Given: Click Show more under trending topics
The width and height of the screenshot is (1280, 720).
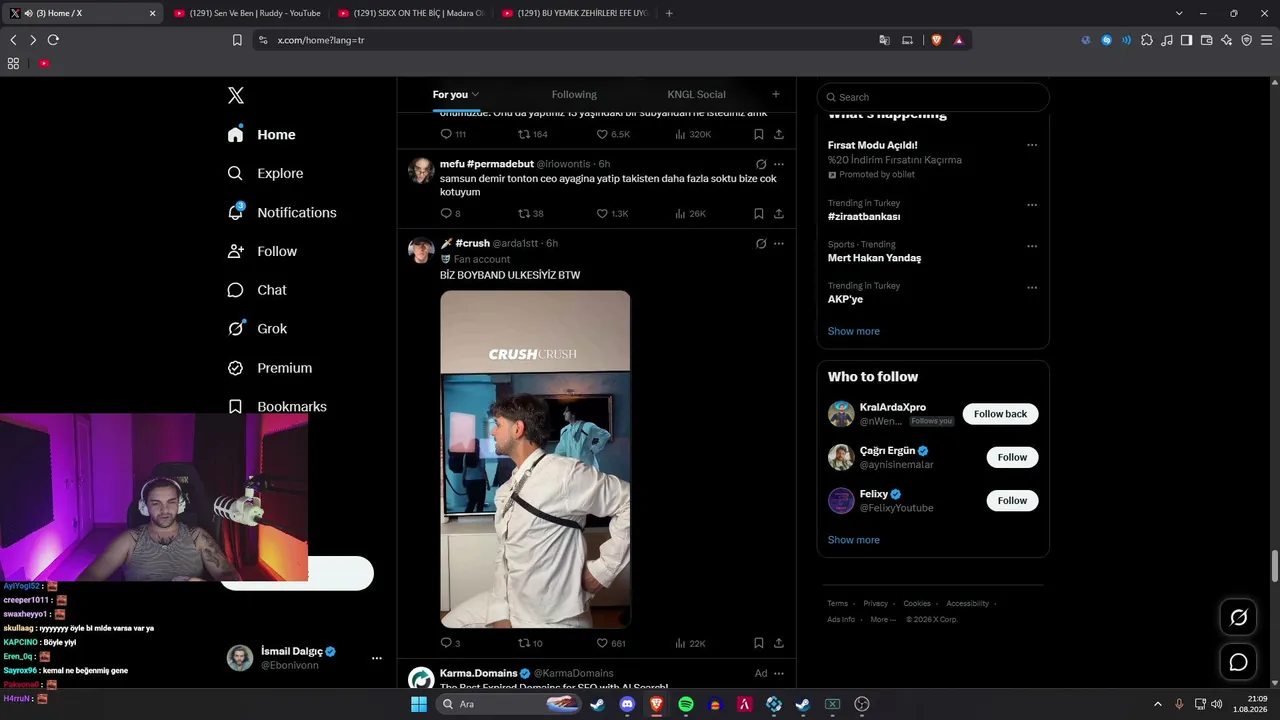Looking at the screenshot, I should pos(853,331).
